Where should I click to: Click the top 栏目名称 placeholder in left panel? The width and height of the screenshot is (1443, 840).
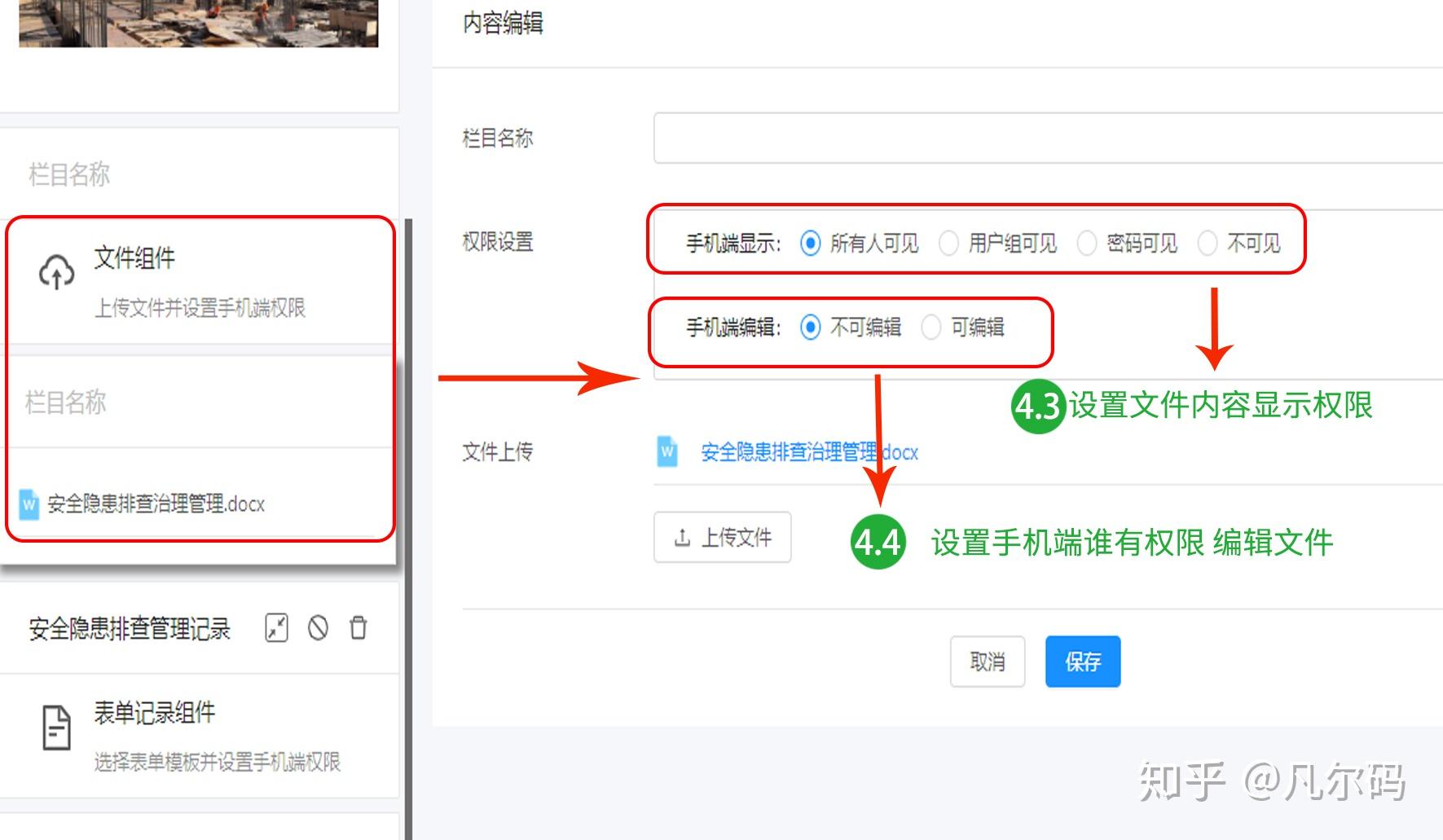pyautogui.click(x=69, y=174)
